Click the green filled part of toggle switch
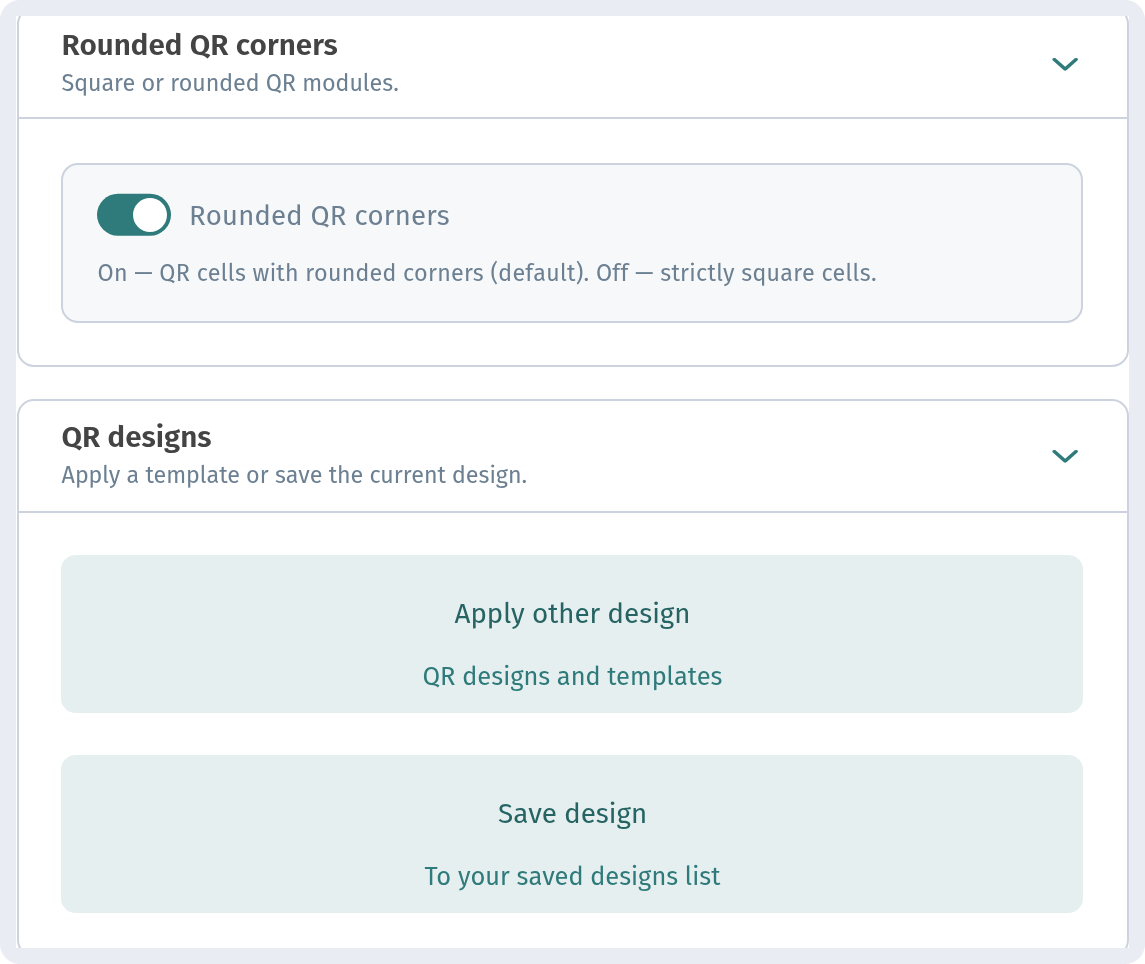Screen dimensions: 1145x964 click(x=115, y=215)
